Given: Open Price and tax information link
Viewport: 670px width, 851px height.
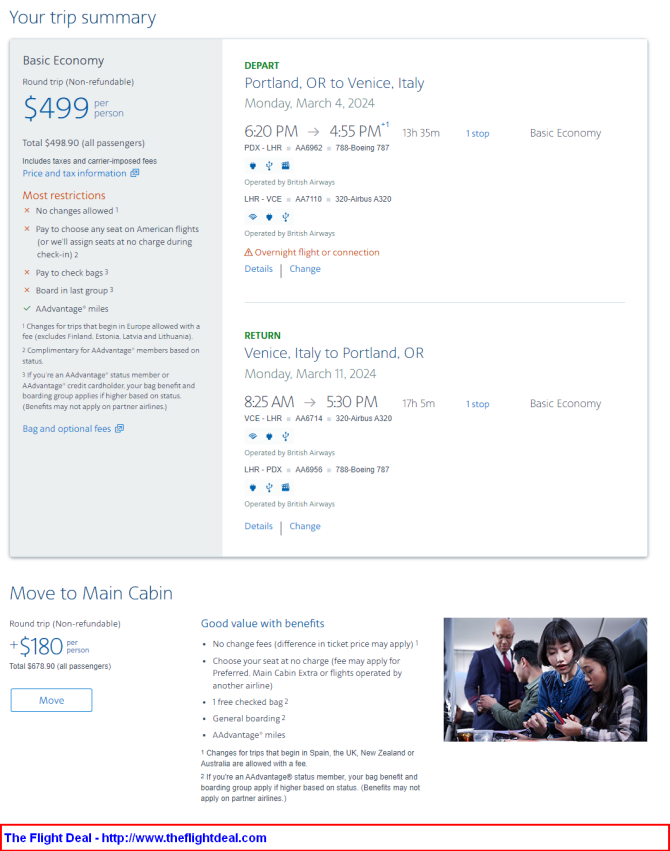Looking at the screenshot, I should click(x=74, y=173).
